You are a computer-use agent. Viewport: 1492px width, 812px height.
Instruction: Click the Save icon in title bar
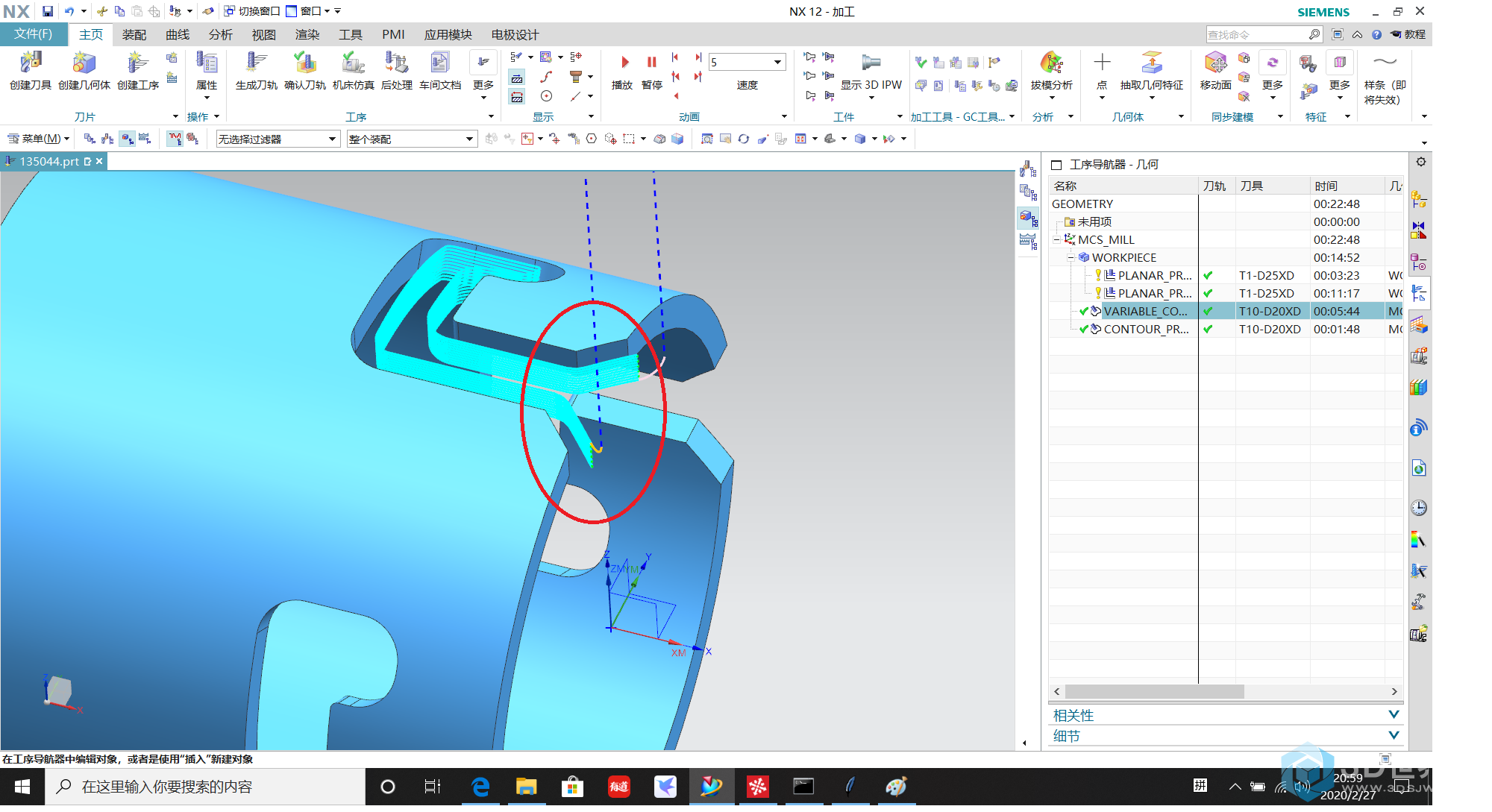48,11
